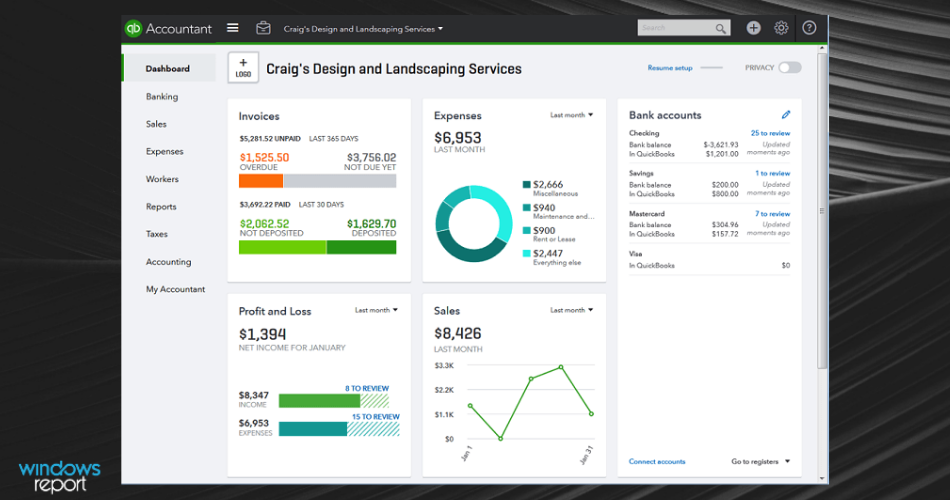Viewport: 950px width, 500px height.
Task: Open Accounting in the sidebar
Action: coord(168,262)
